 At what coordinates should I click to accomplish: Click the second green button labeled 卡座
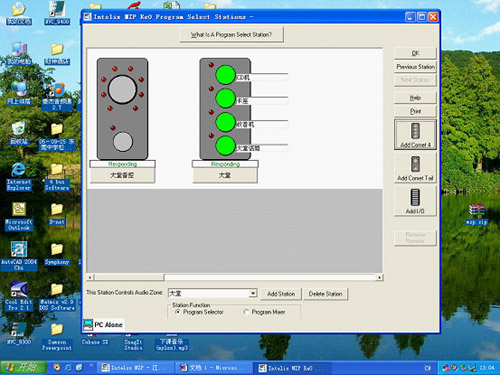pos(225,98)
